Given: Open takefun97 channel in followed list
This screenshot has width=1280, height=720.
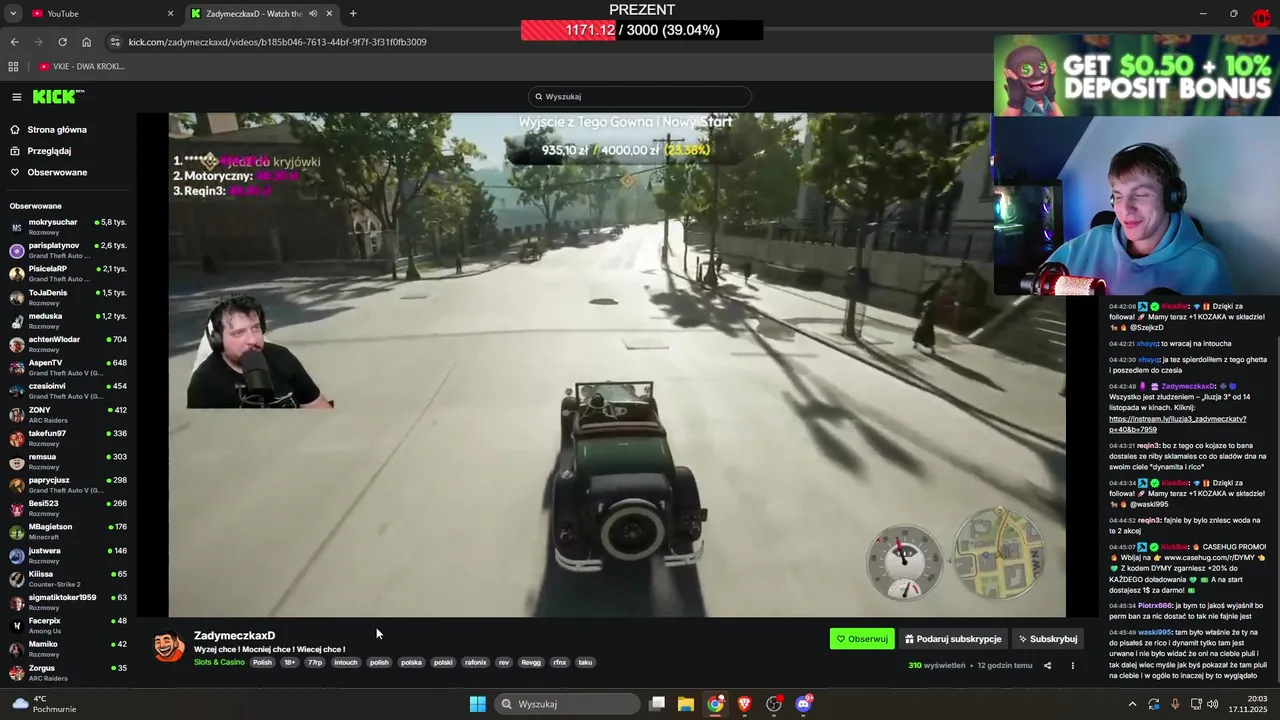Looking at the screenshot, I should (68, 438).
